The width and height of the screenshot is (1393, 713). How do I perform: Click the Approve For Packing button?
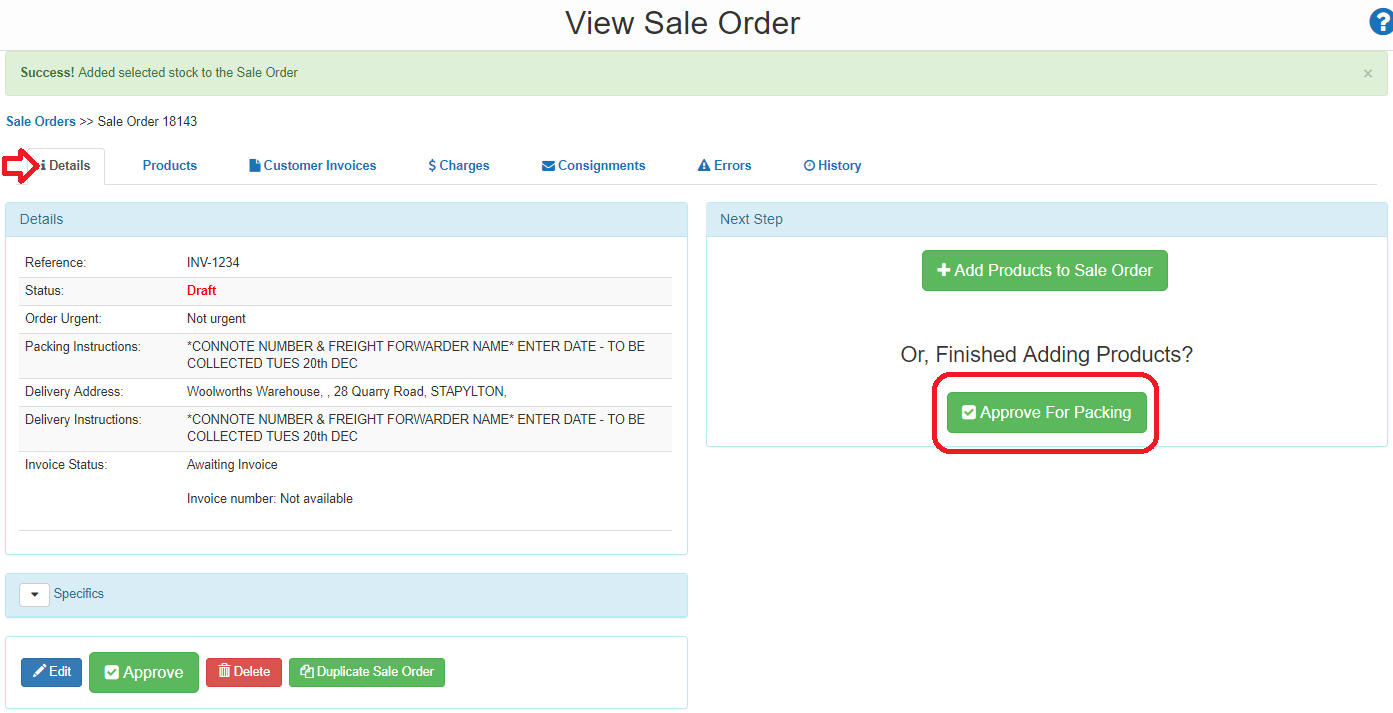[x=1047, y=412]
